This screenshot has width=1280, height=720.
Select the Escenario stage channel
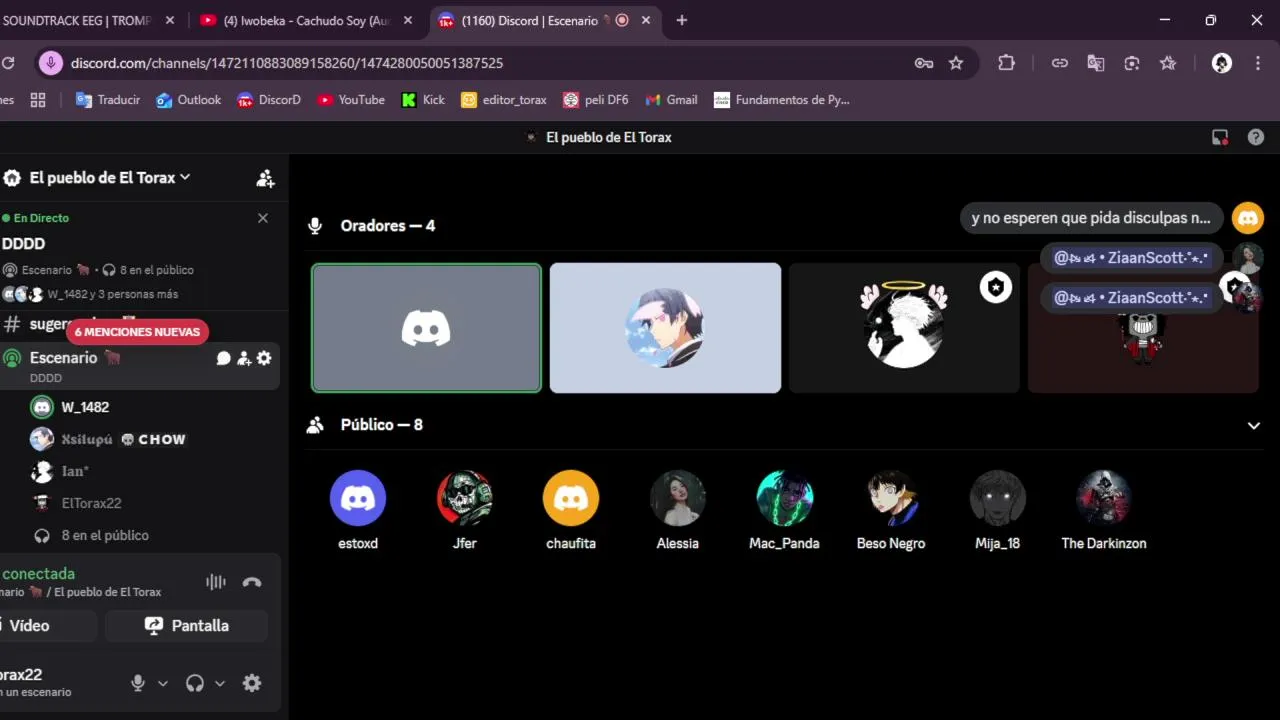pyautogui.click(x=140, y=366)
